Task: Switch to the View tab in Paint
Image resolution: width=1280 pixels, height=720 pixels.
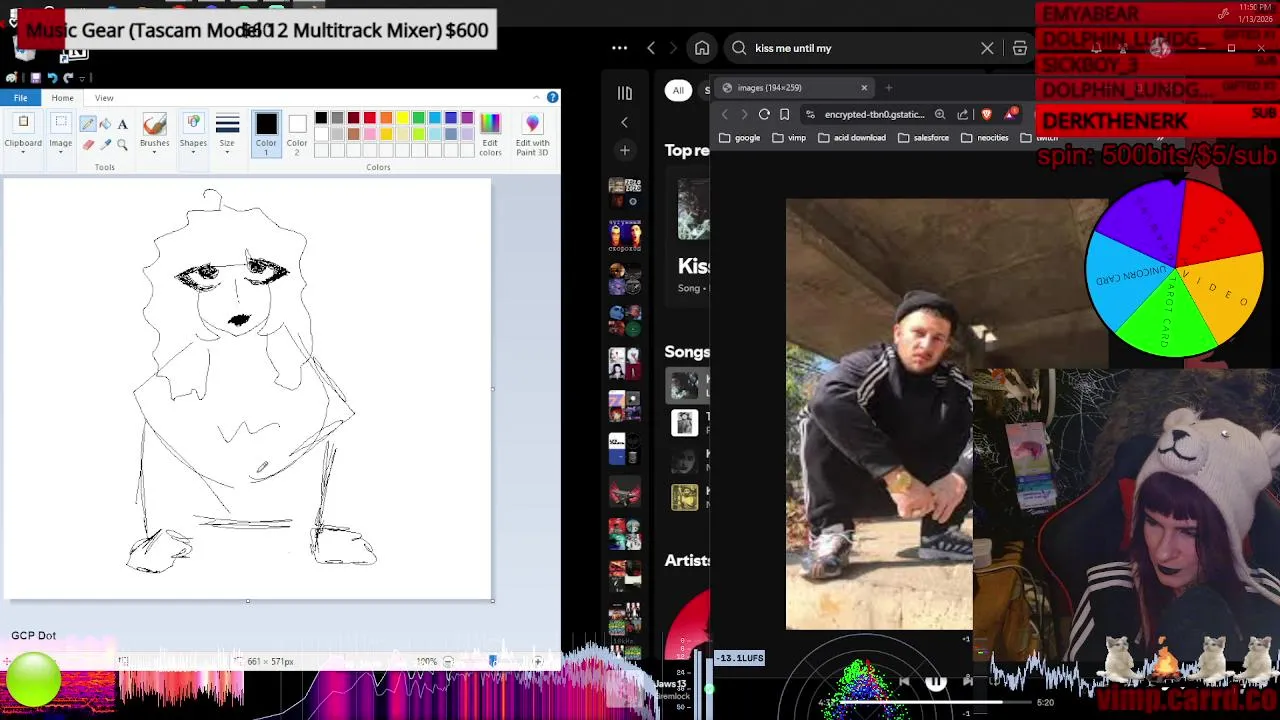Action: 104,97
